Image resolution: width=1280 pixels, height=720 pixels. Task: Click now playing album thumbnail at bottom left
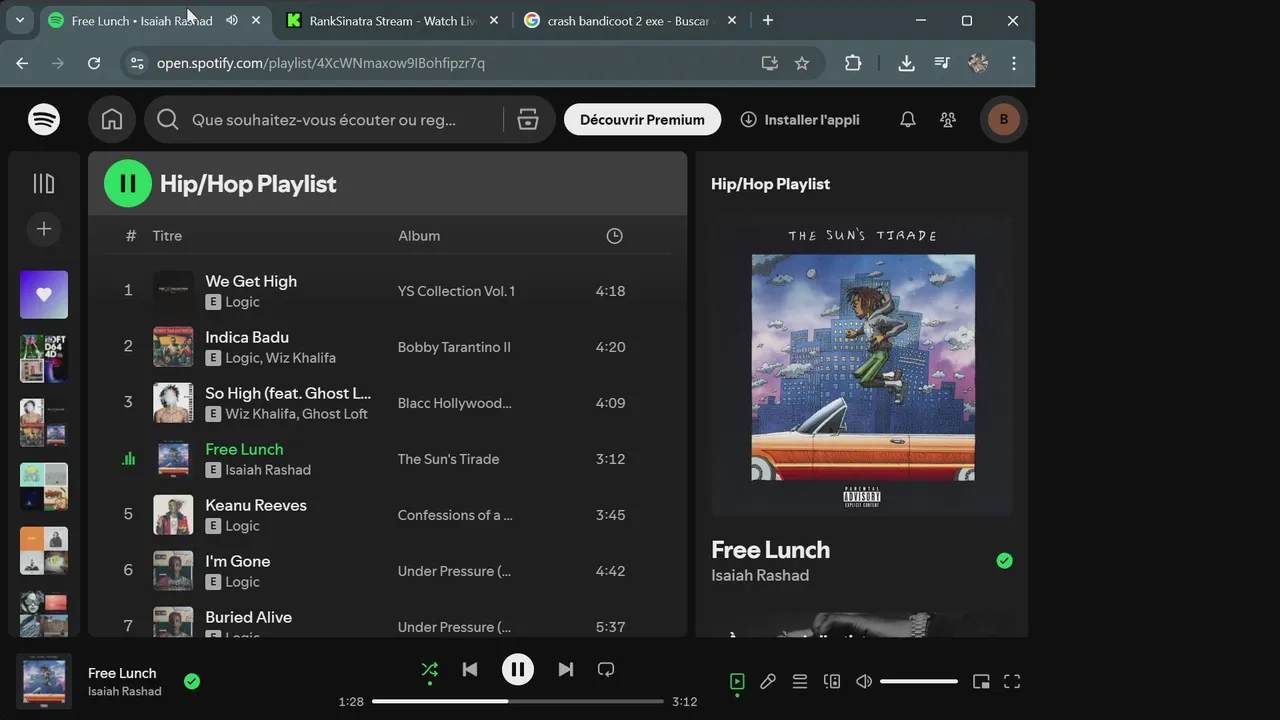(x=44, y=682)
